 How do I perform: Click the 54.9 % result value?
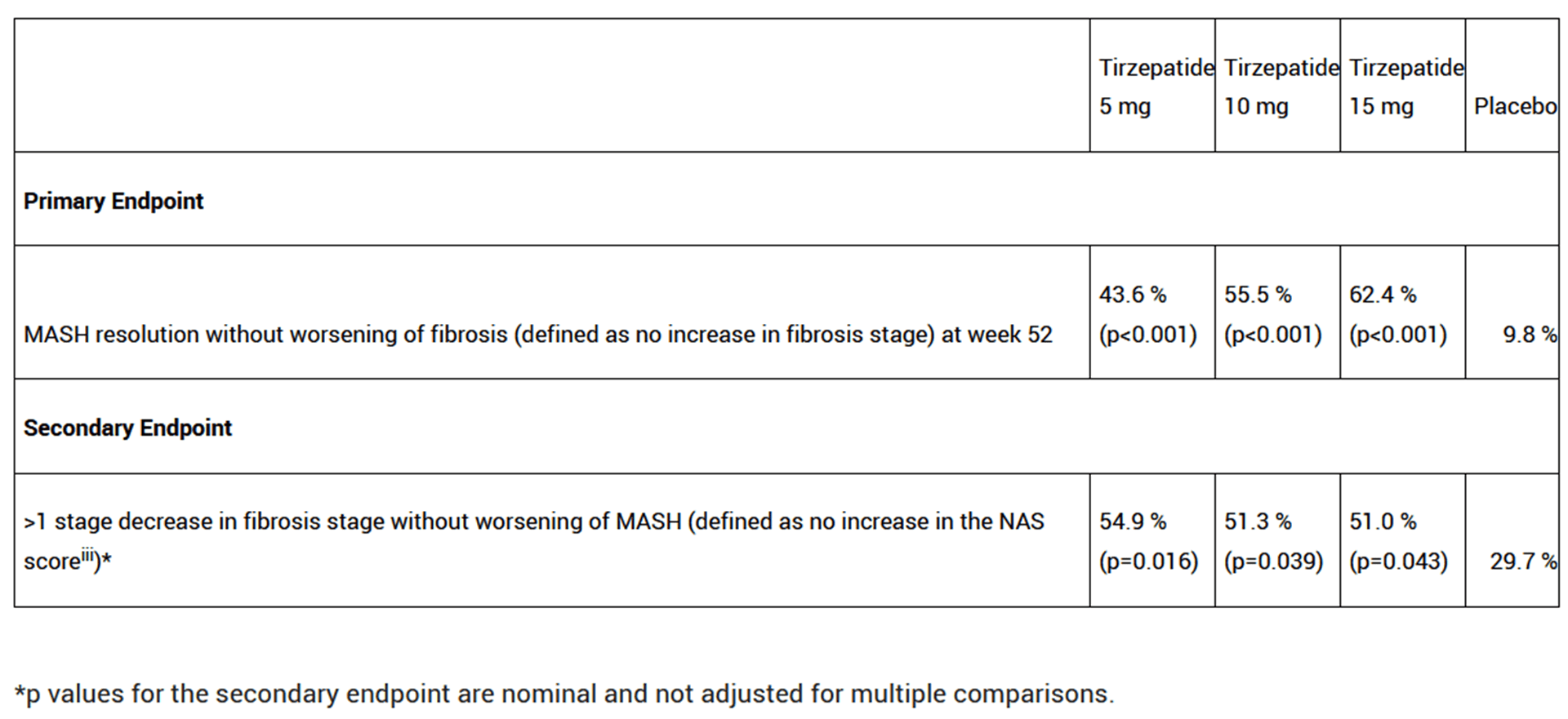point(1132,521)
